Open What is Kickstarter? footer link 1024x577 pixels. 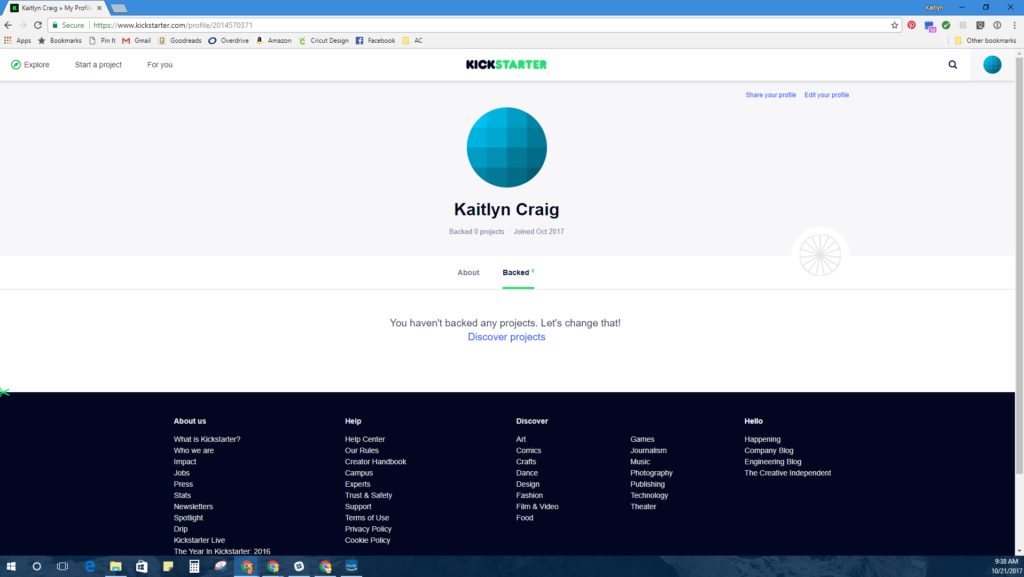coord(207,439)
